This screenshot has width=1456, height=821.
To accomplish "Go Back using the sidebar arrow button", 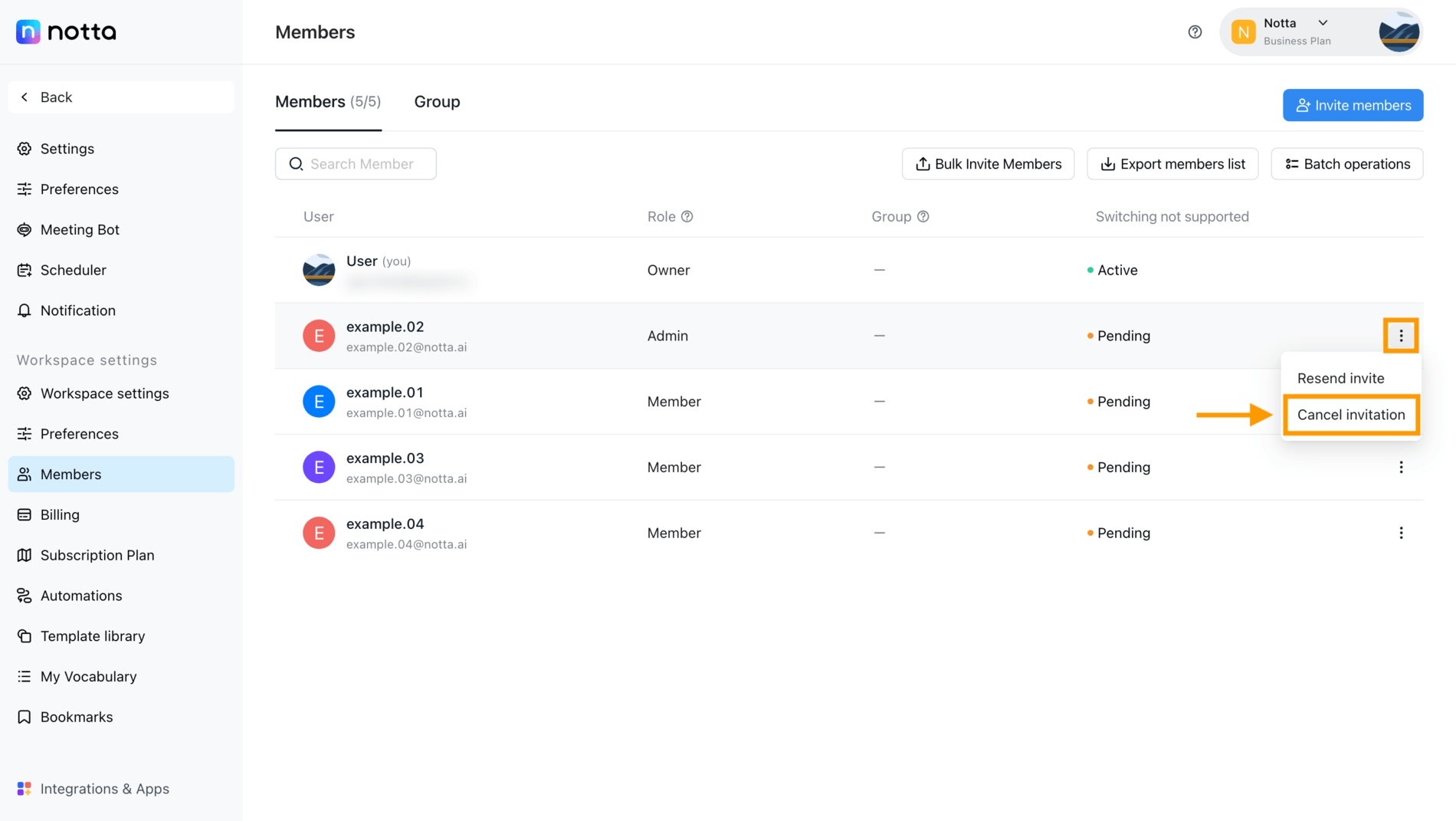I will (x=121, y=97).
